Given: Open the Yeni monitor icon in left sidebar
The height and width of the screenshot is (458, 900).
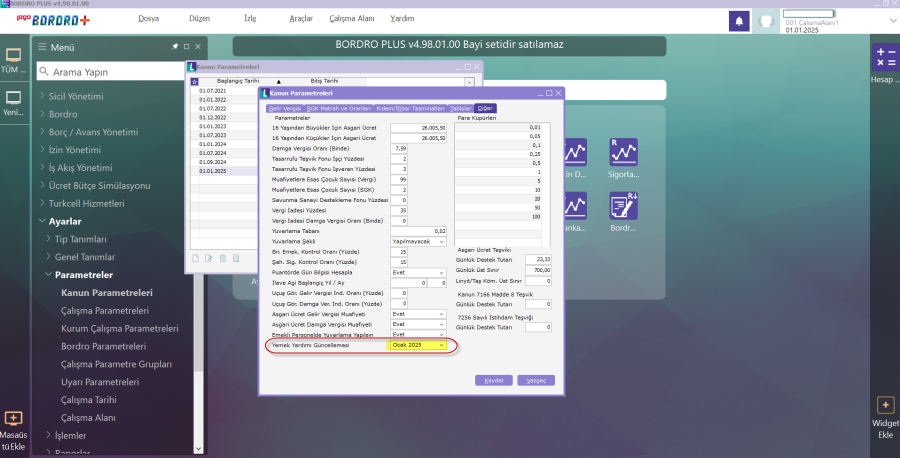Looking at the screenshot, I should [13, 98].
